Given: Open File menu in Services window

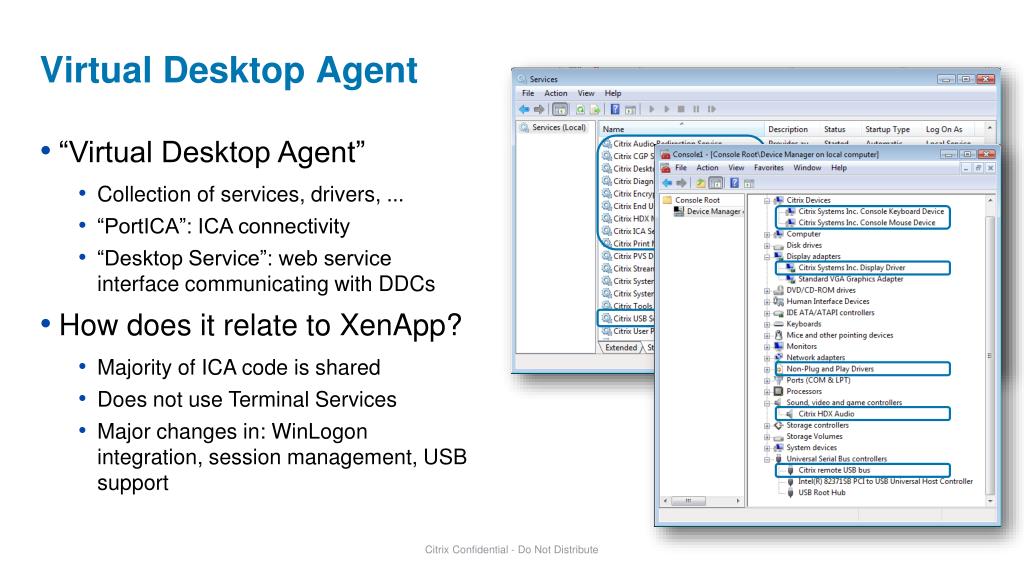Looking at the screenshot, I should [528, 93].
